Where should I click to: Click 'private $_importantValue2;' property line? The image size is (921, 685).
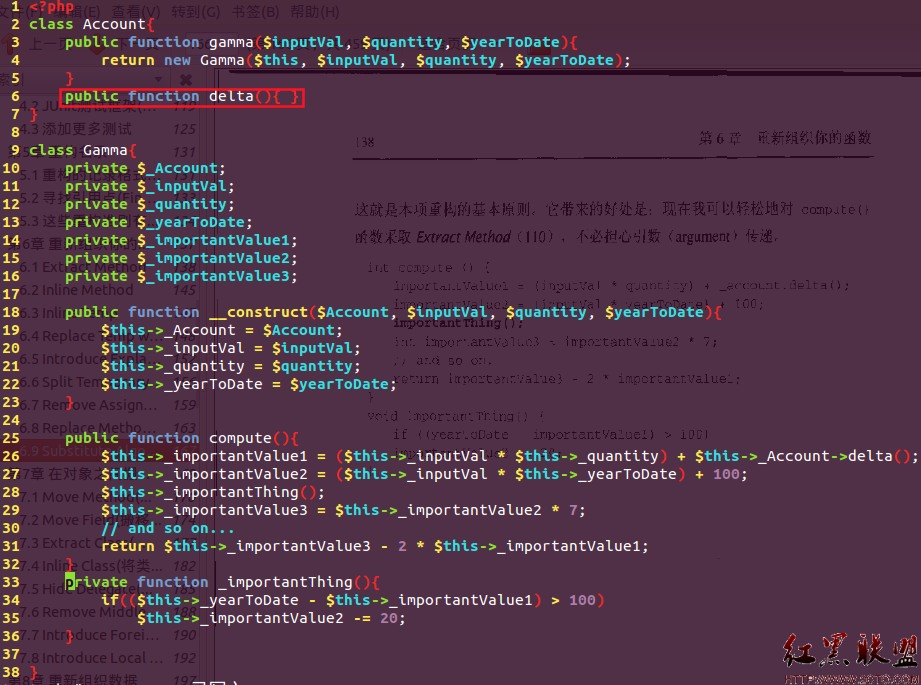click(x=181, y=258)
